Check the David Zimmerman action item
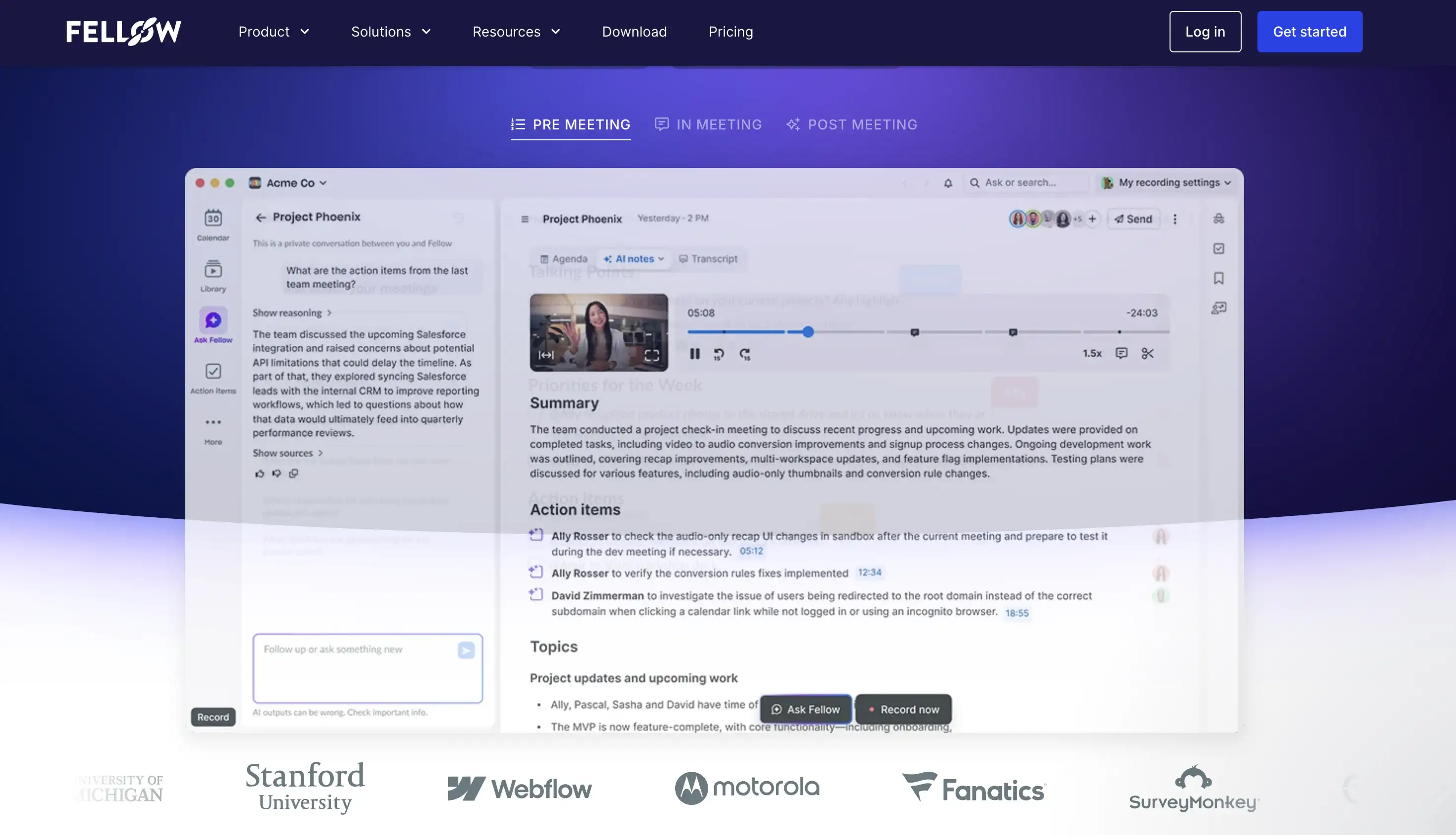The width and height of the screenshot is (1456, 835). coord(535,594)
